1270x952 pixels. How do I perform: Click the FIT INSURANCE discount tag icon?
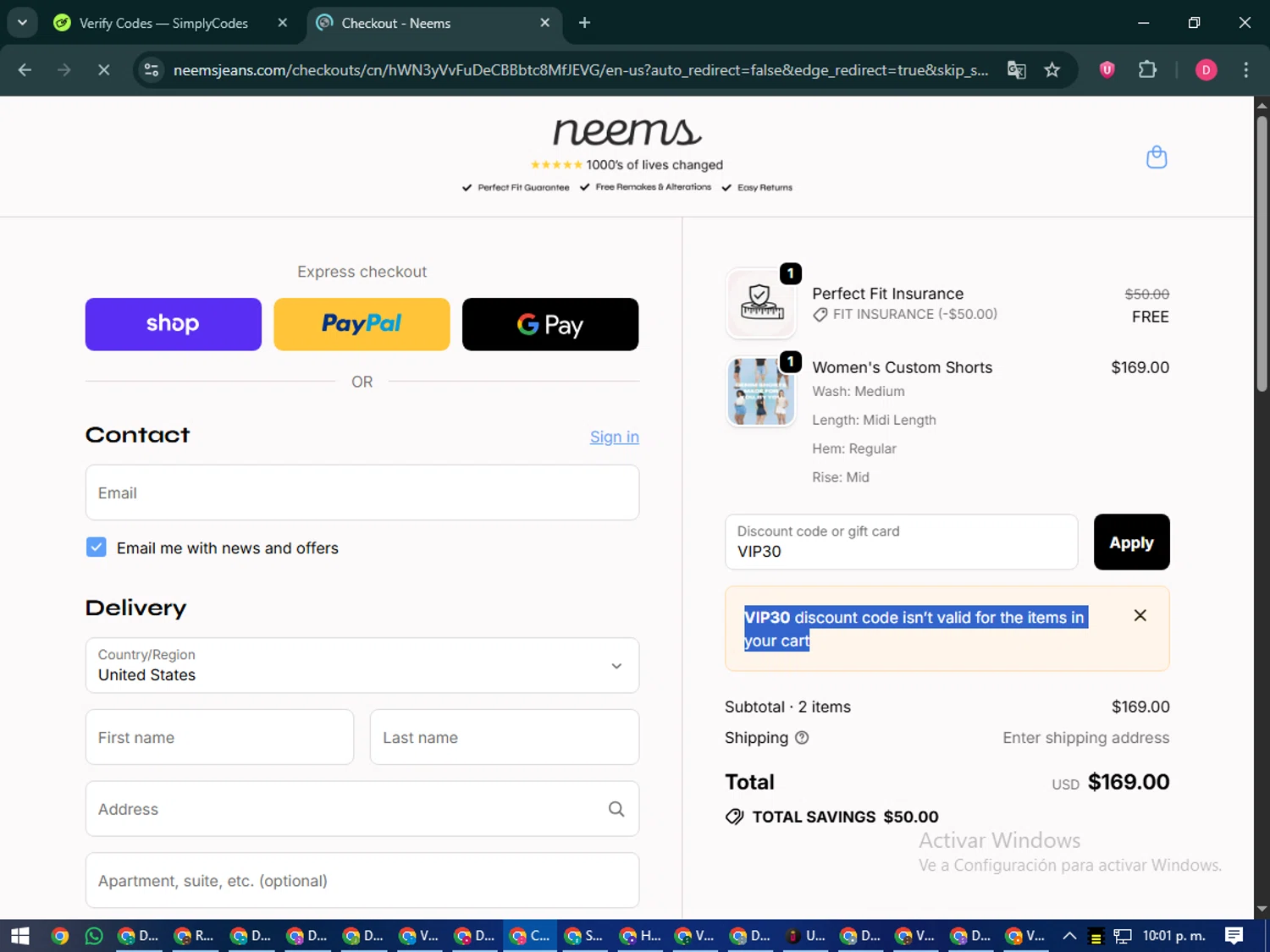pos(820,315)
